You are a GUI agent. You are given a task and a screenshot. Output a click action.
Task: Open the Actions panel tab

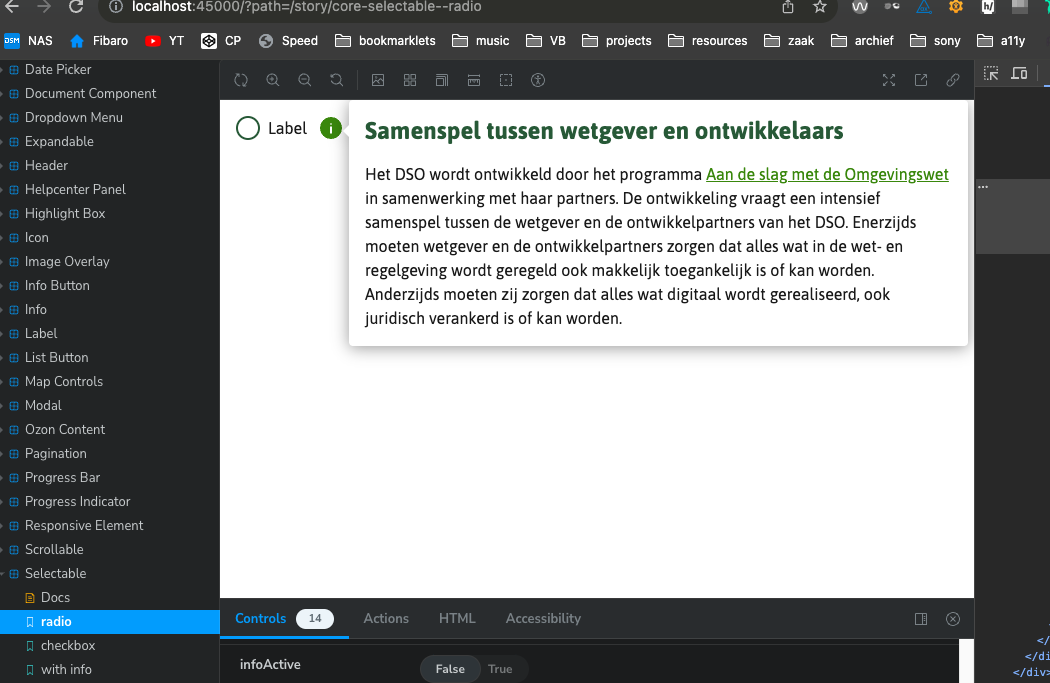386,618
